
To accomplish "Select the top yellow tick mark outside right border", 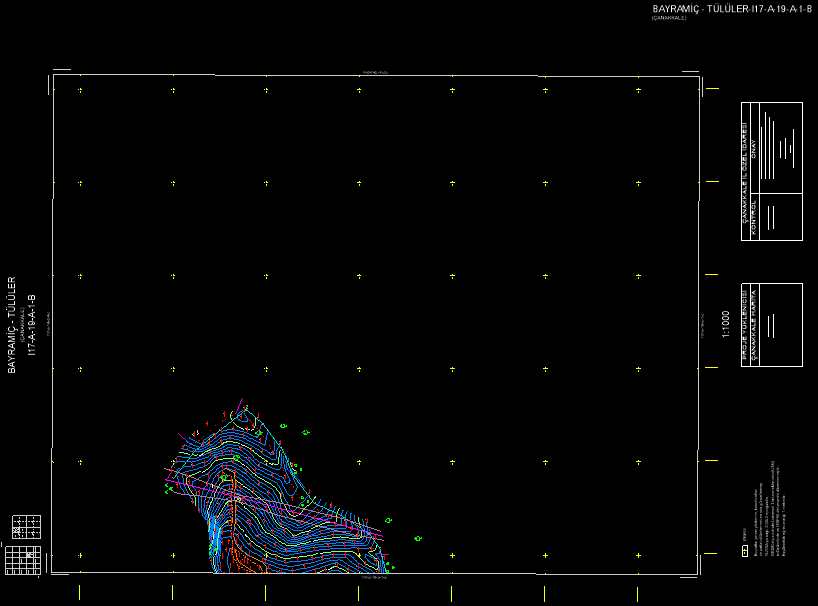I will pos(713,89).
